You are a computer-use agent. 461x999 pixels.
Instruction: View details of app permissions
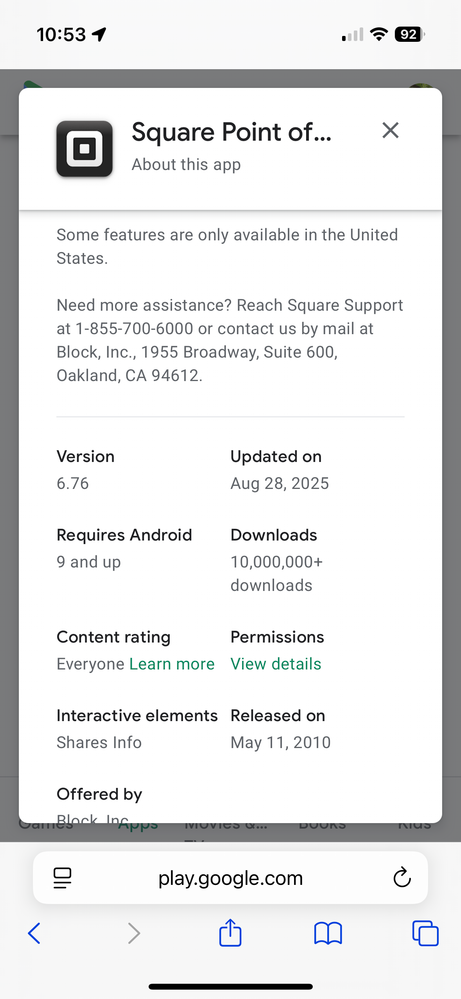(276, 664)
